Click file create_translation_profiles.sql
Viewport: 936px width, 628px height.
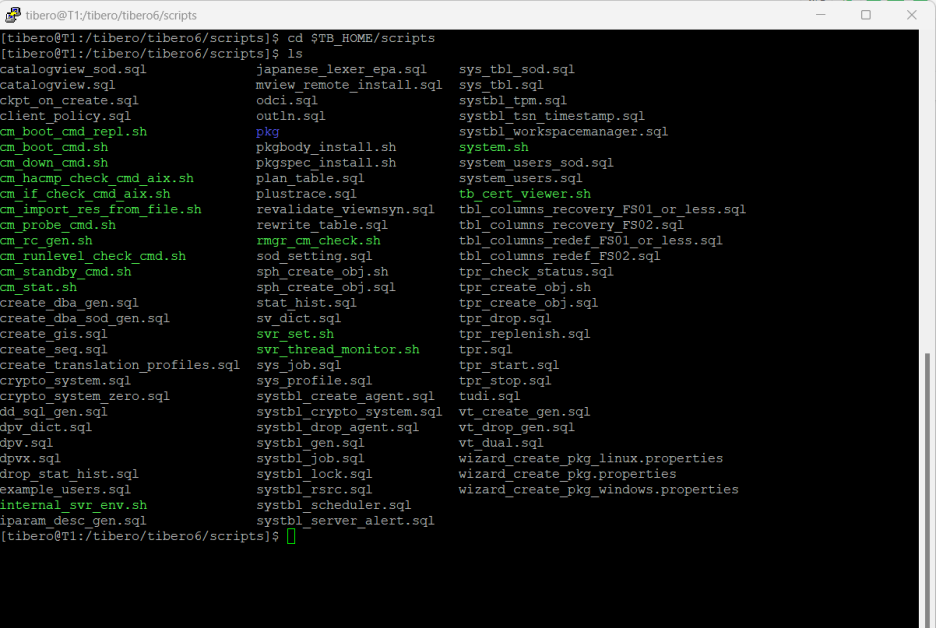coord(119,365)
